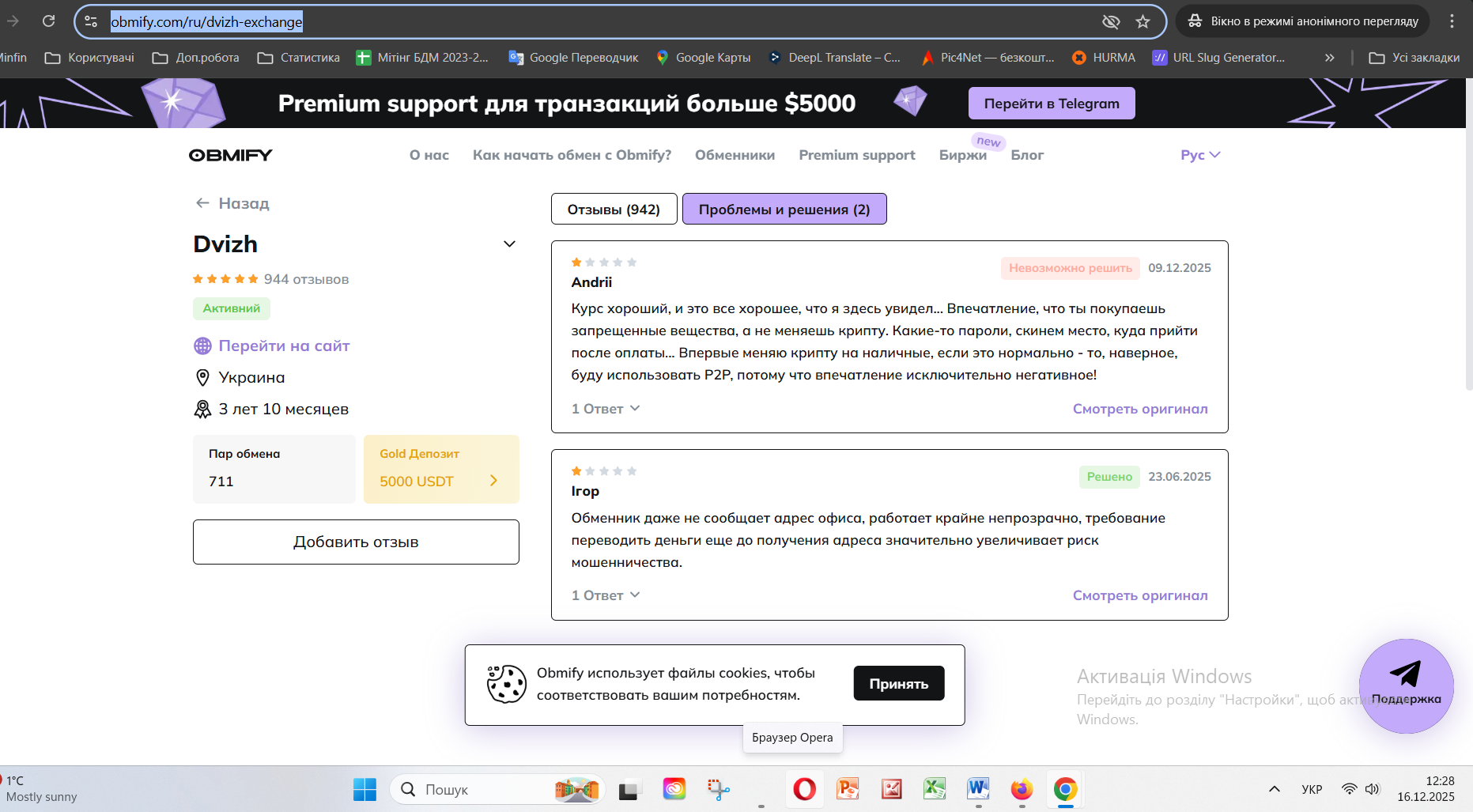Open Firefox from the taskbar
Image resolution: width=1473 pixels, height=812 pixels.
(x=1022, y=789)
